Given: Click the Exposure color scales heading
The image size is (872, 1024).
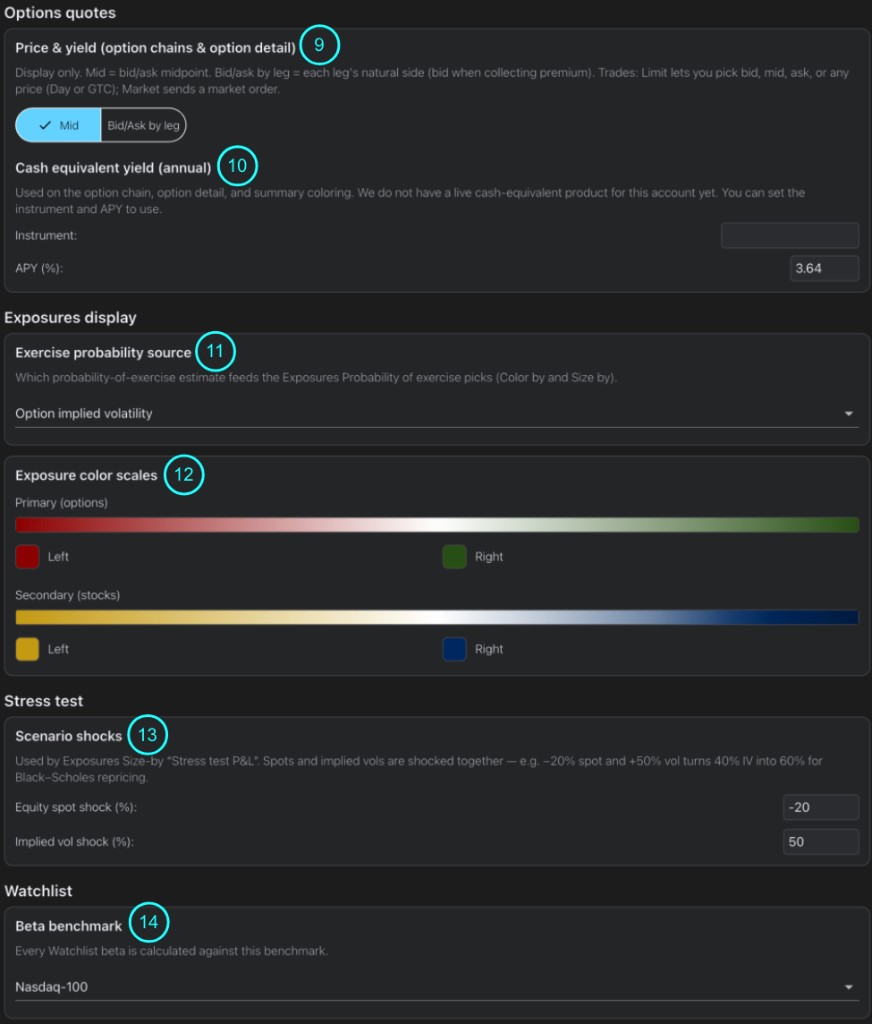Looking at the screenshot, I should 86,475.
